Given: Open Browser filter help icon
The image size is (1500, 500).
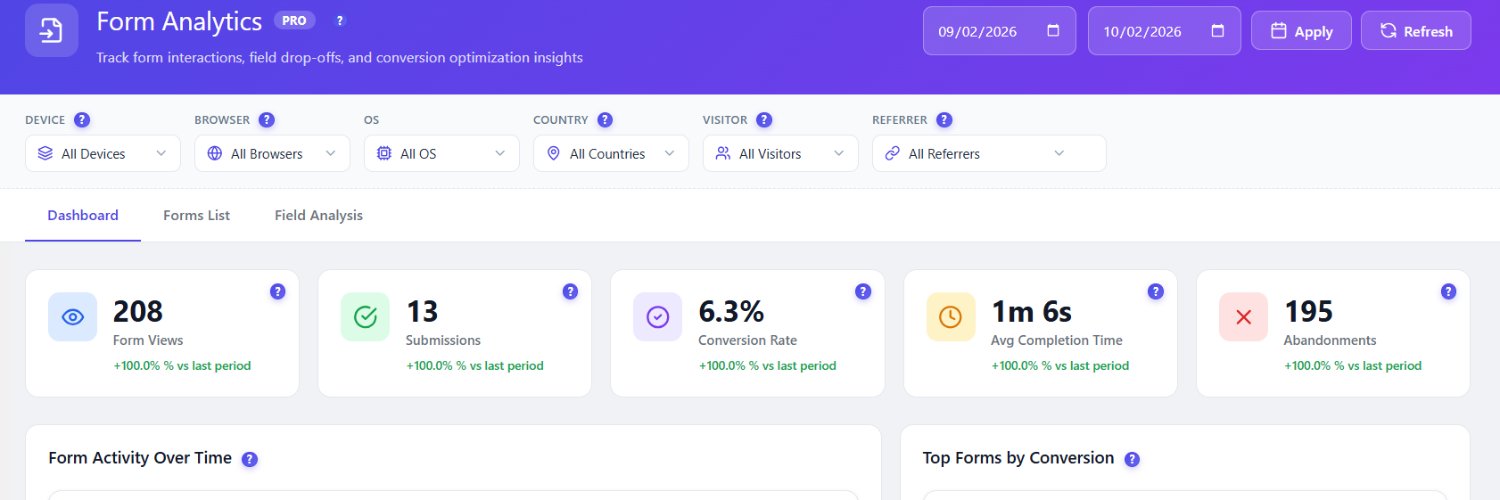Looking at the screenshot, I should pos(266,120).
